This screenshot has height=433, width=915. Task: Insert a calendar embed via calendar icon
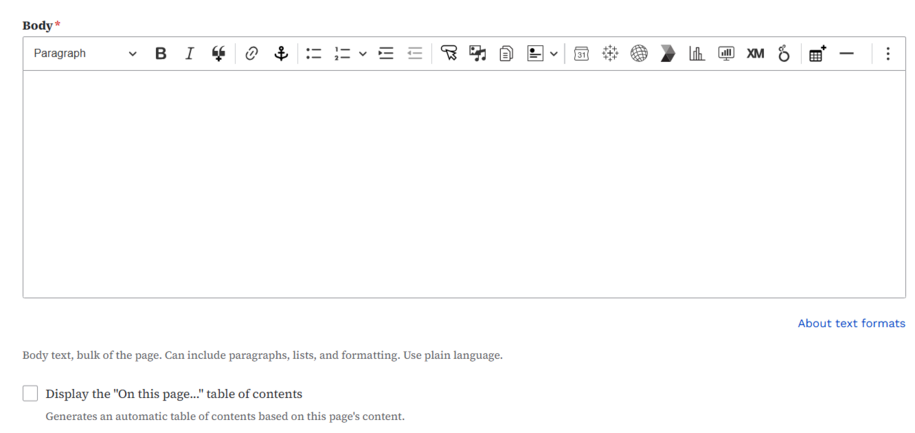click(x=581, y=54)
